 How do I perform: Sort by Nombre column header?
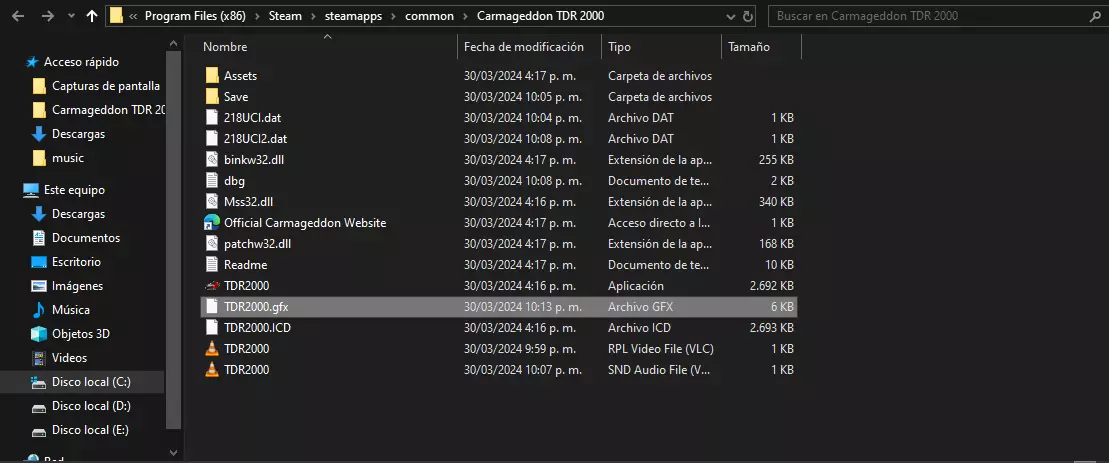(x=225, y=47)
